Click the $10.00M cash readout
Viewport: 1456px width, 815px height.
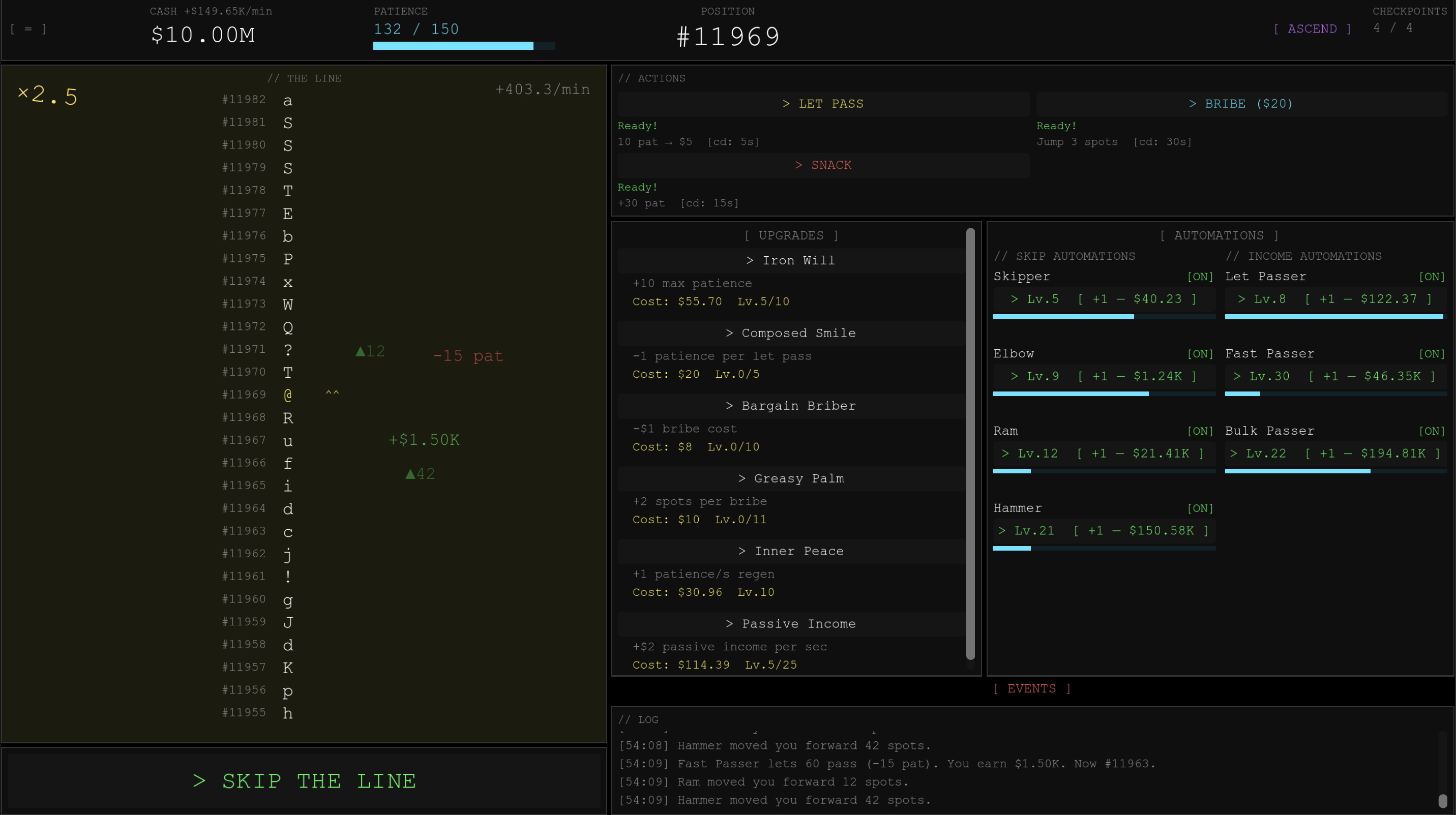tap(203, 35)
